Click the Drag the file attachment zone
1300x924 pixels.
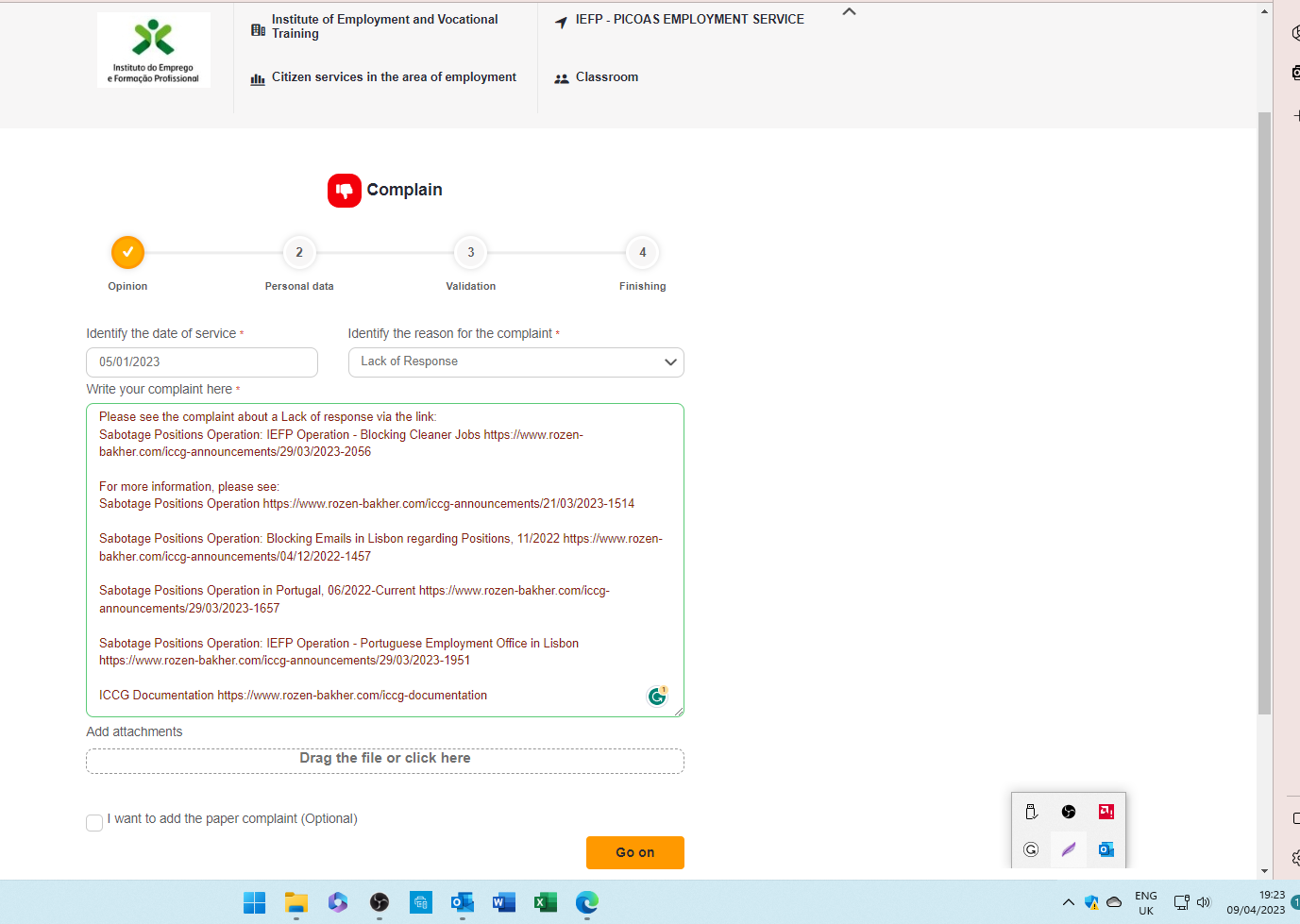coord(384,760)
